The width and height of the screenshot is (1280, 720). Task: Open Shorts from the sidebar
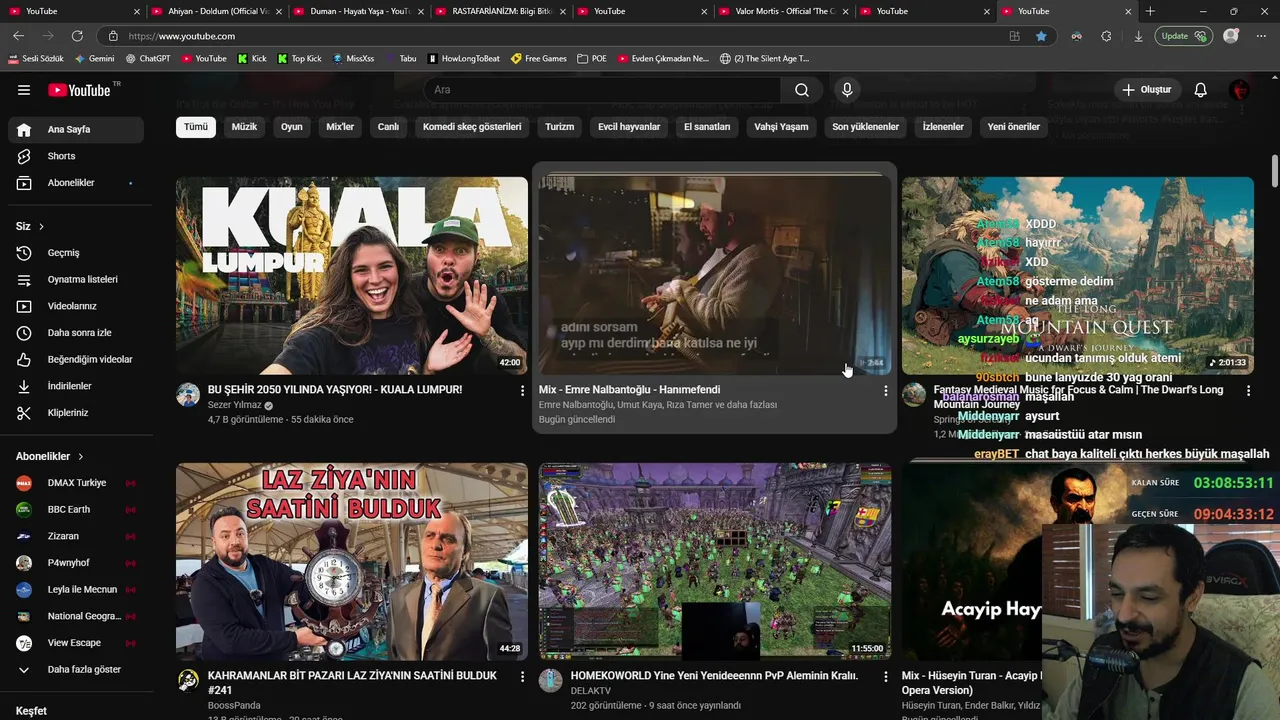(76, 156)
